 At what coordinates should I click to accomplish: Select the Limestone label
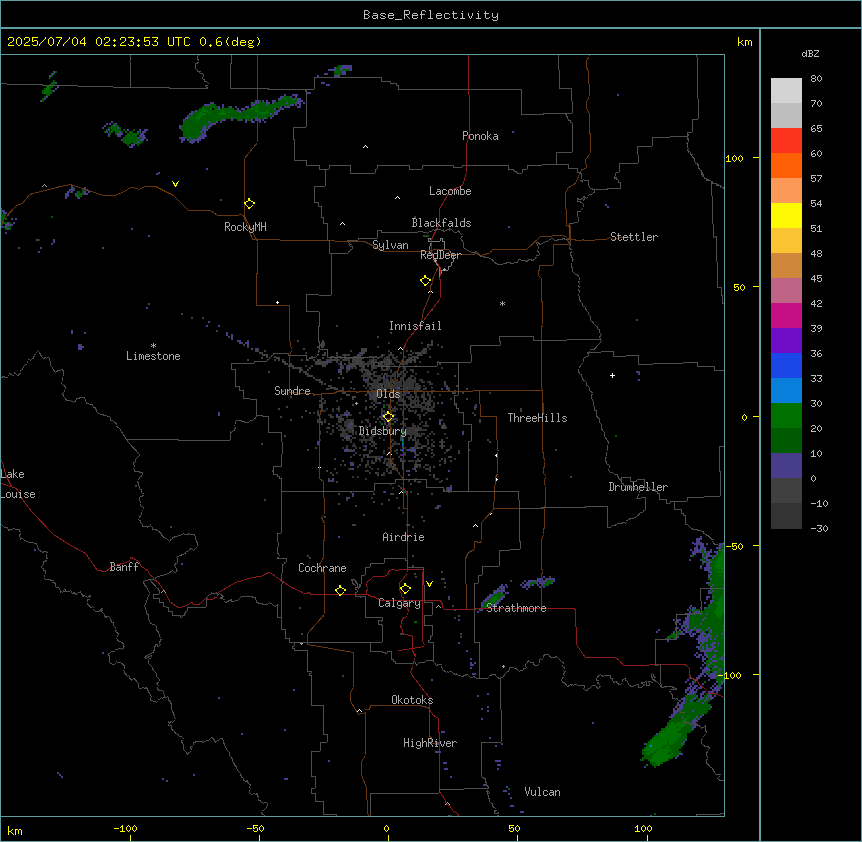point(153,356)
